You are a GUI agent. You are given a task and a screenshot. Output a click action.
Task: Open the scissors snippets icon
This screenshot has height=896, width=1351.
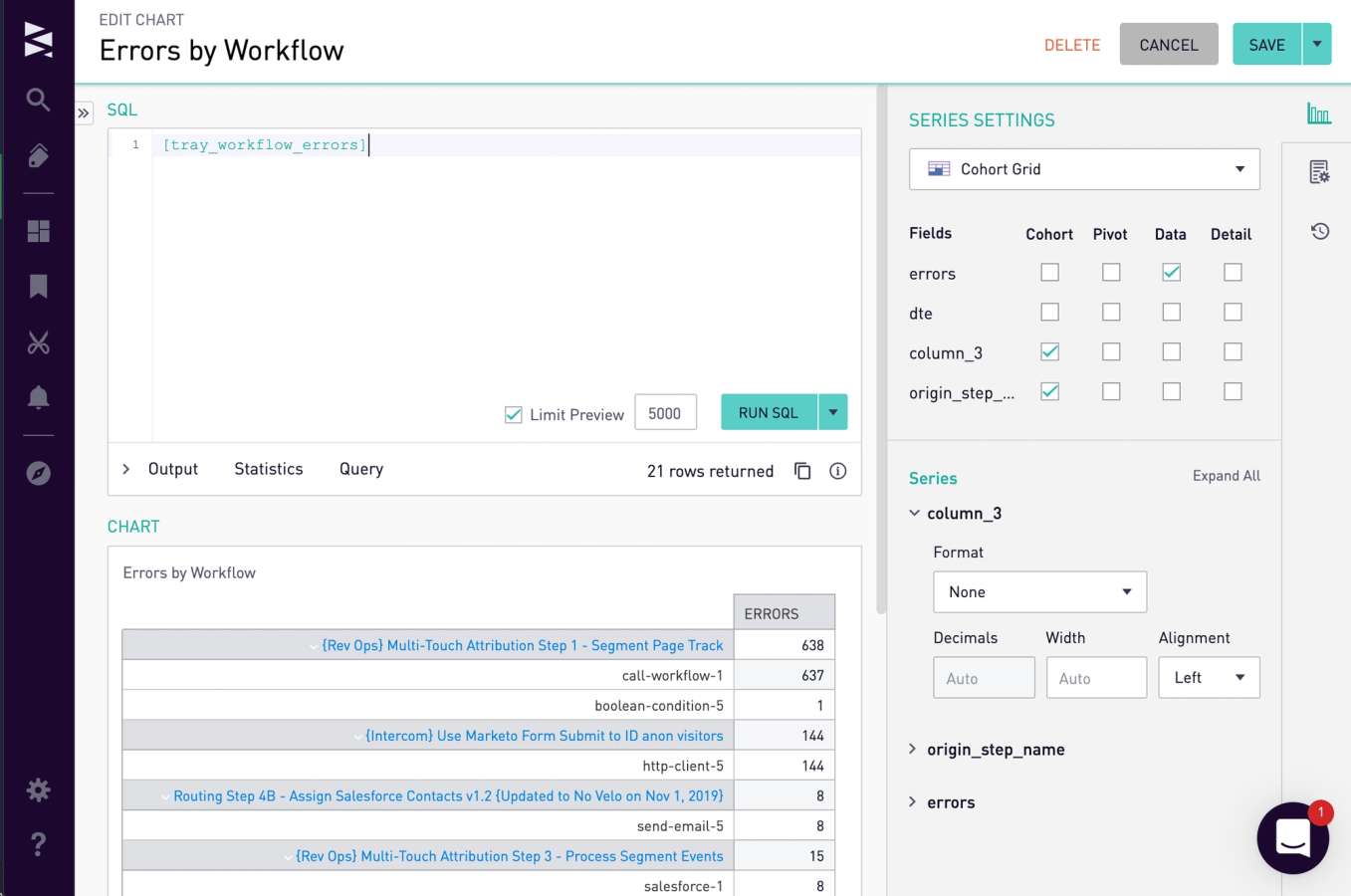[38, 342]
